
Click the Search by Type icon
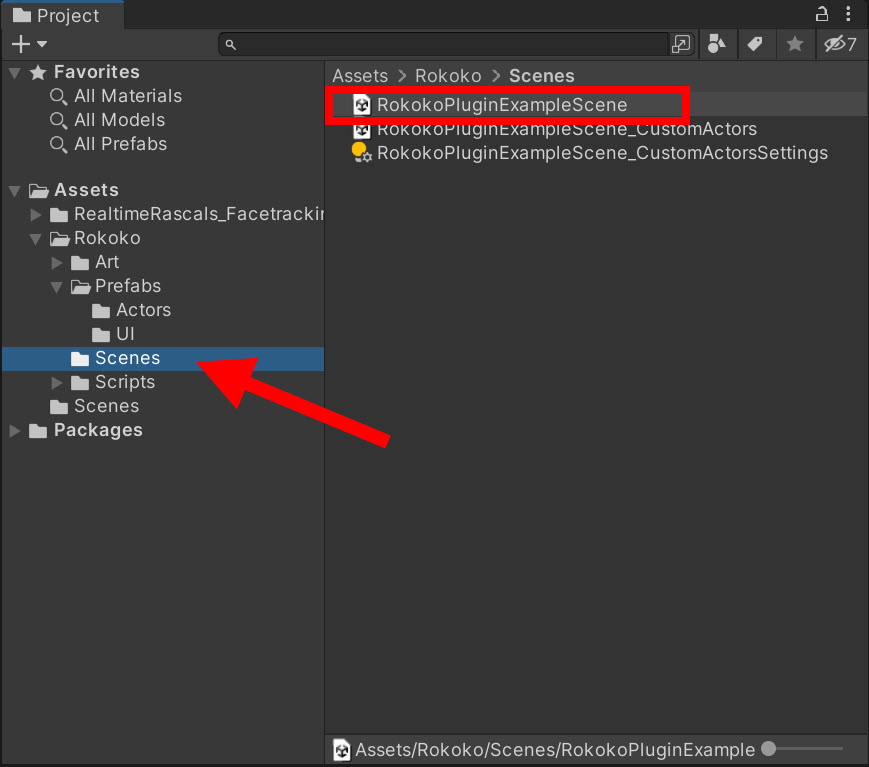[717, 44]
